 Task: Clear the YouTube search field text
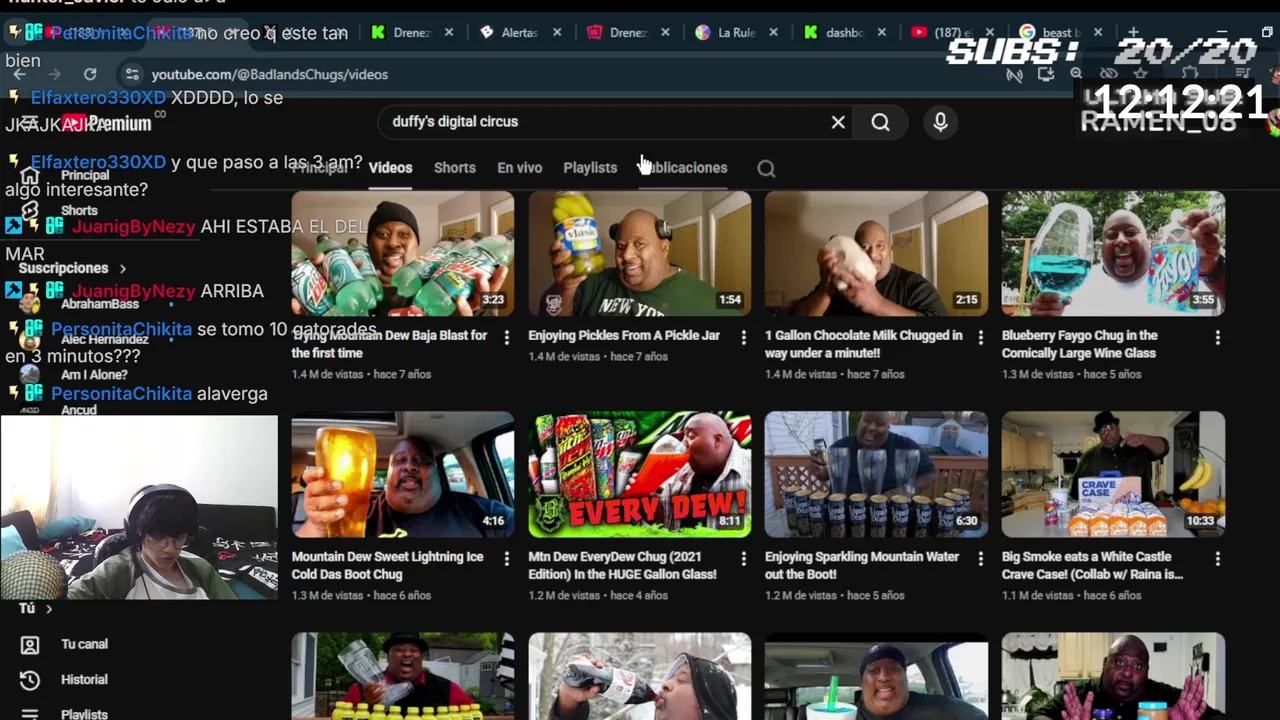coord(838,122)
